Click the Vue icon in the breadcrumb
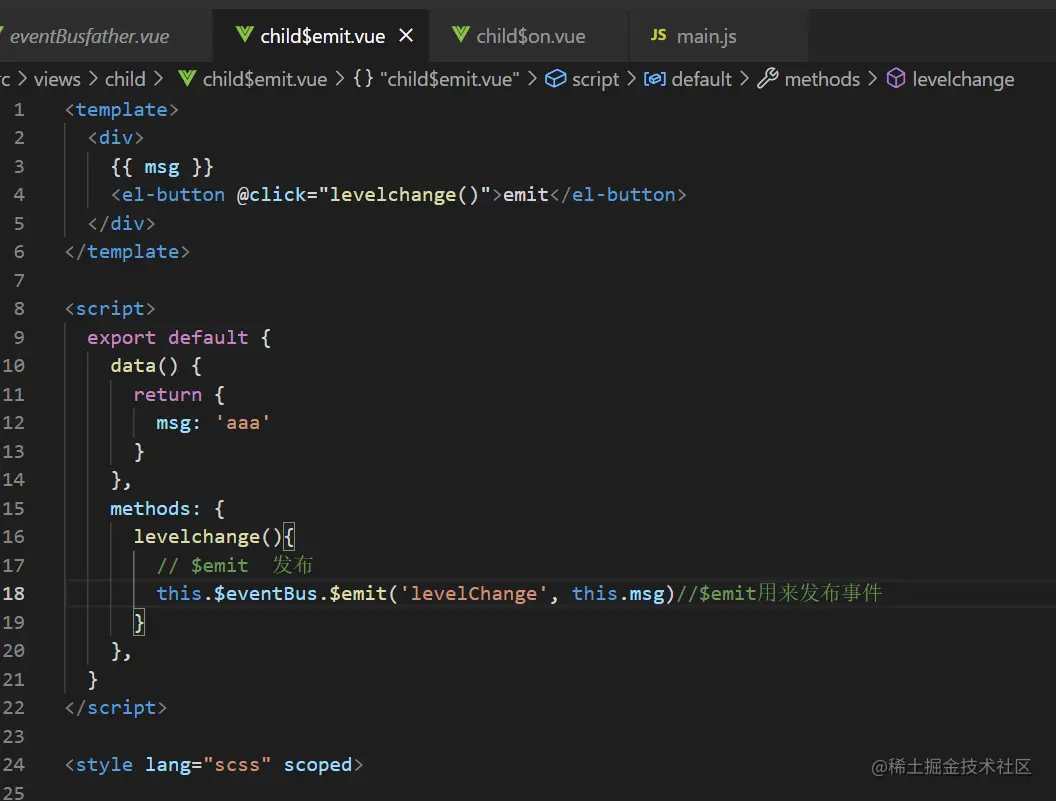The width and height of the screenshot is (1056, 801). 187,79
